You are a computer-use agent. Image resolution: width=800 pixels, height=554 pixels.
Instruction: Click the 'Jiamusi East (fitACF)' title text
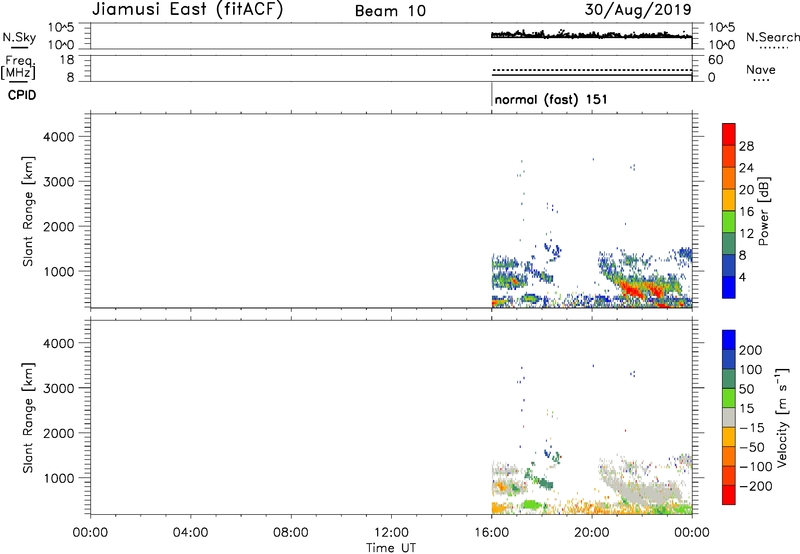click(187, 9)
